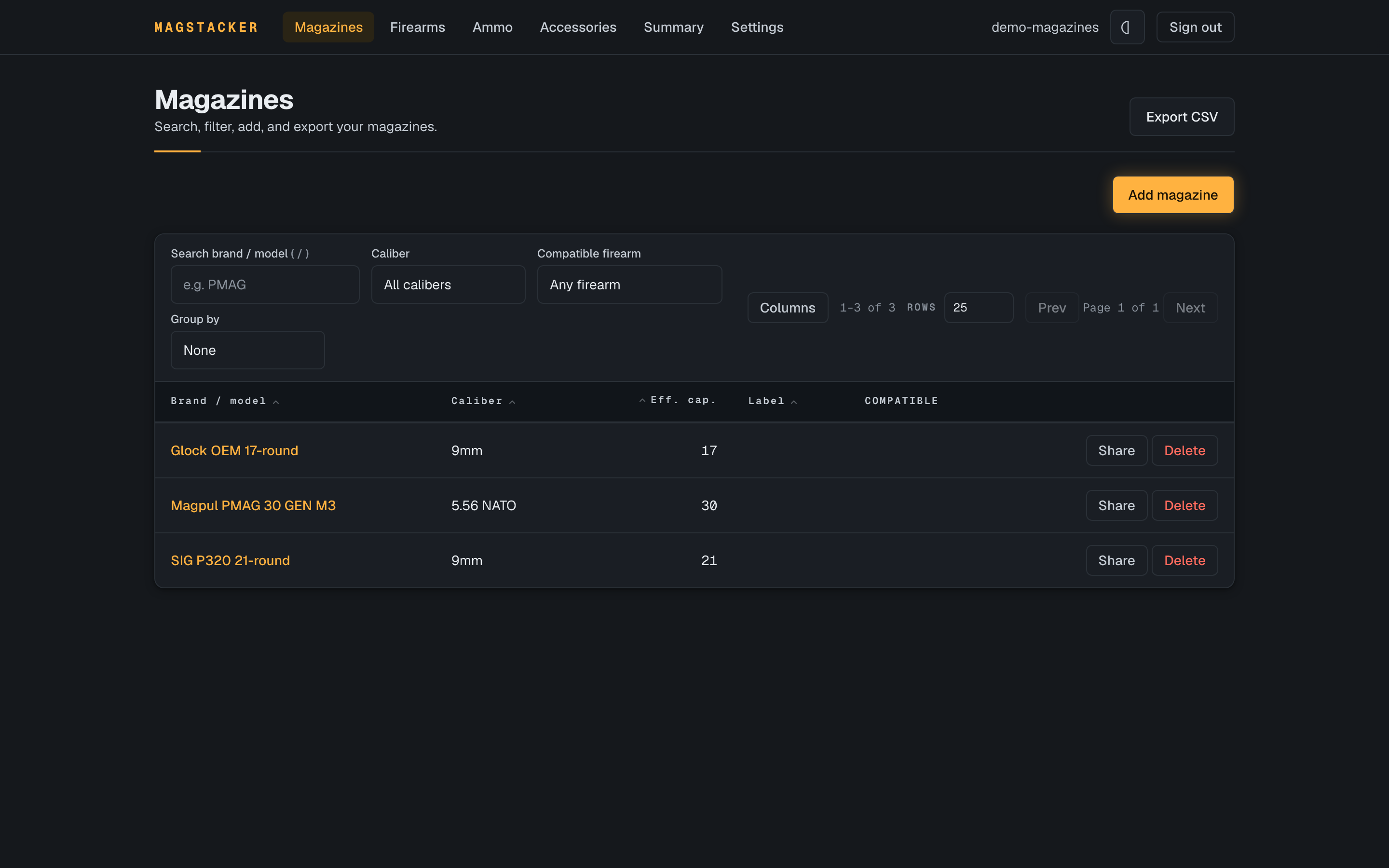The image size is (1389, 868).
Task: Open the MAGSTACKER home logo
Action: pos(206,27)
